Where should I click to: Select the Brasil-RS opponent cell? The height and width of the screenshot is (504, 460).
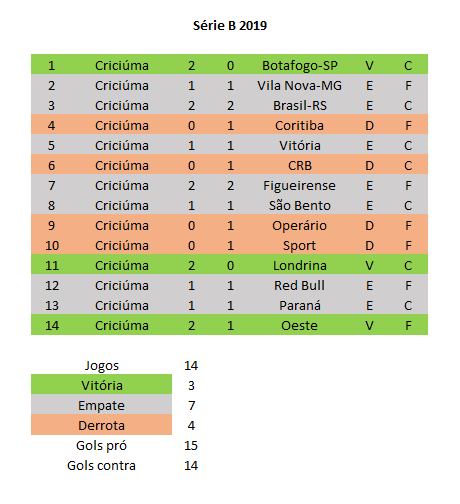coord(300,106)
